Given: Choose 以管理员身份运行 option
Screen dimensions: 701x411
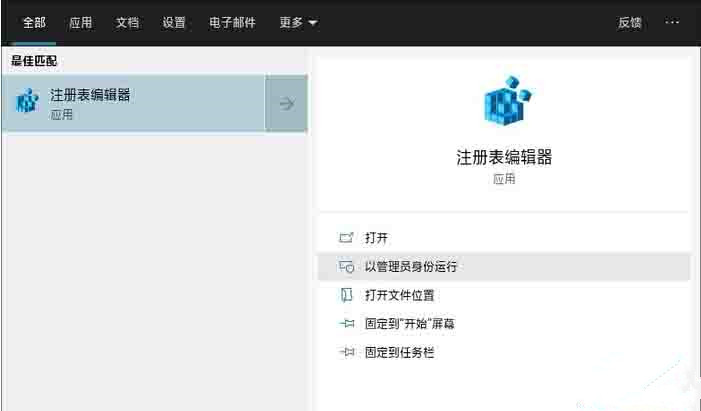Looking at the screenshot, I should (504, 267).
